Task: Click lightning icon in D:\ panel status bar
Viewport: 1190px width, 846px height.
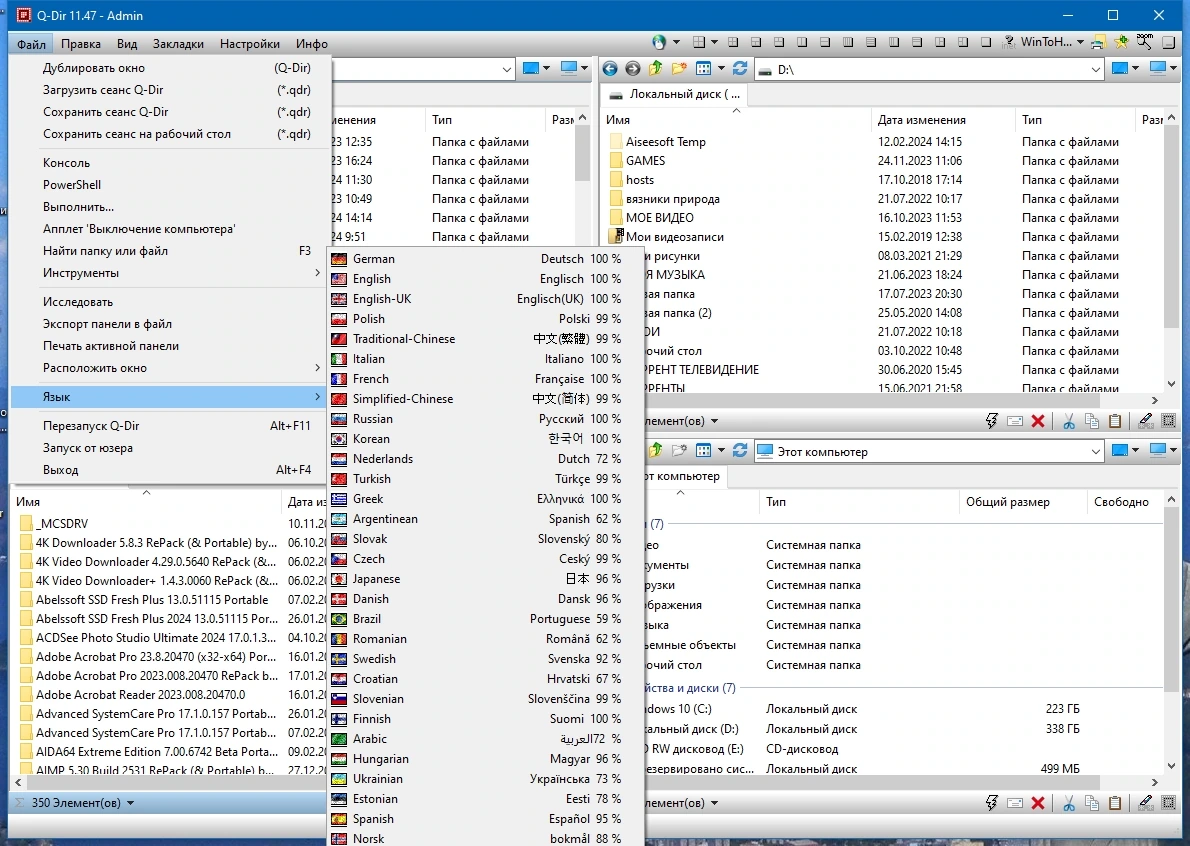Action: [x=991, y=421]
